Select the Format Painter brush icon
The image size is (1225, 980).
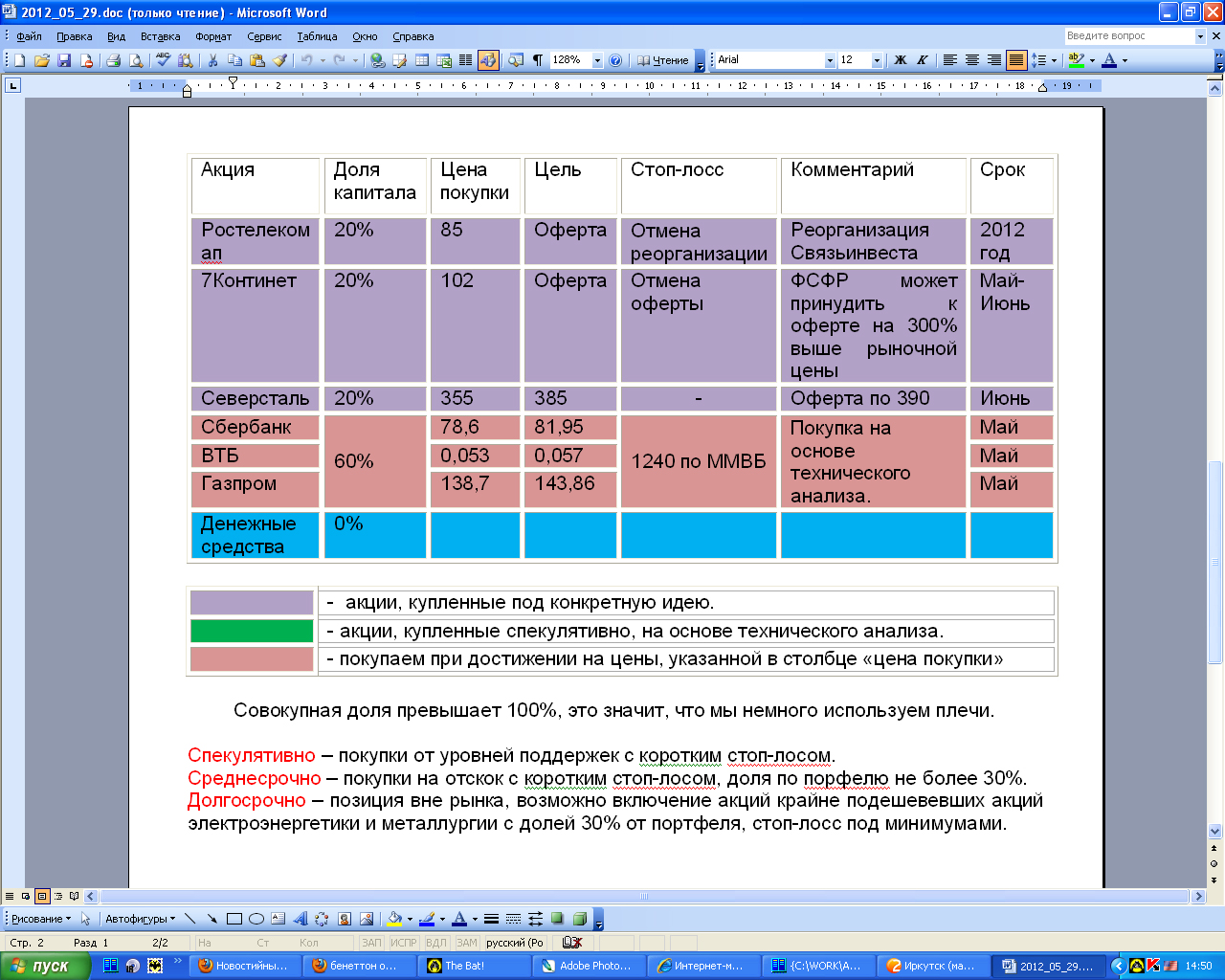[x=279, y=60]
